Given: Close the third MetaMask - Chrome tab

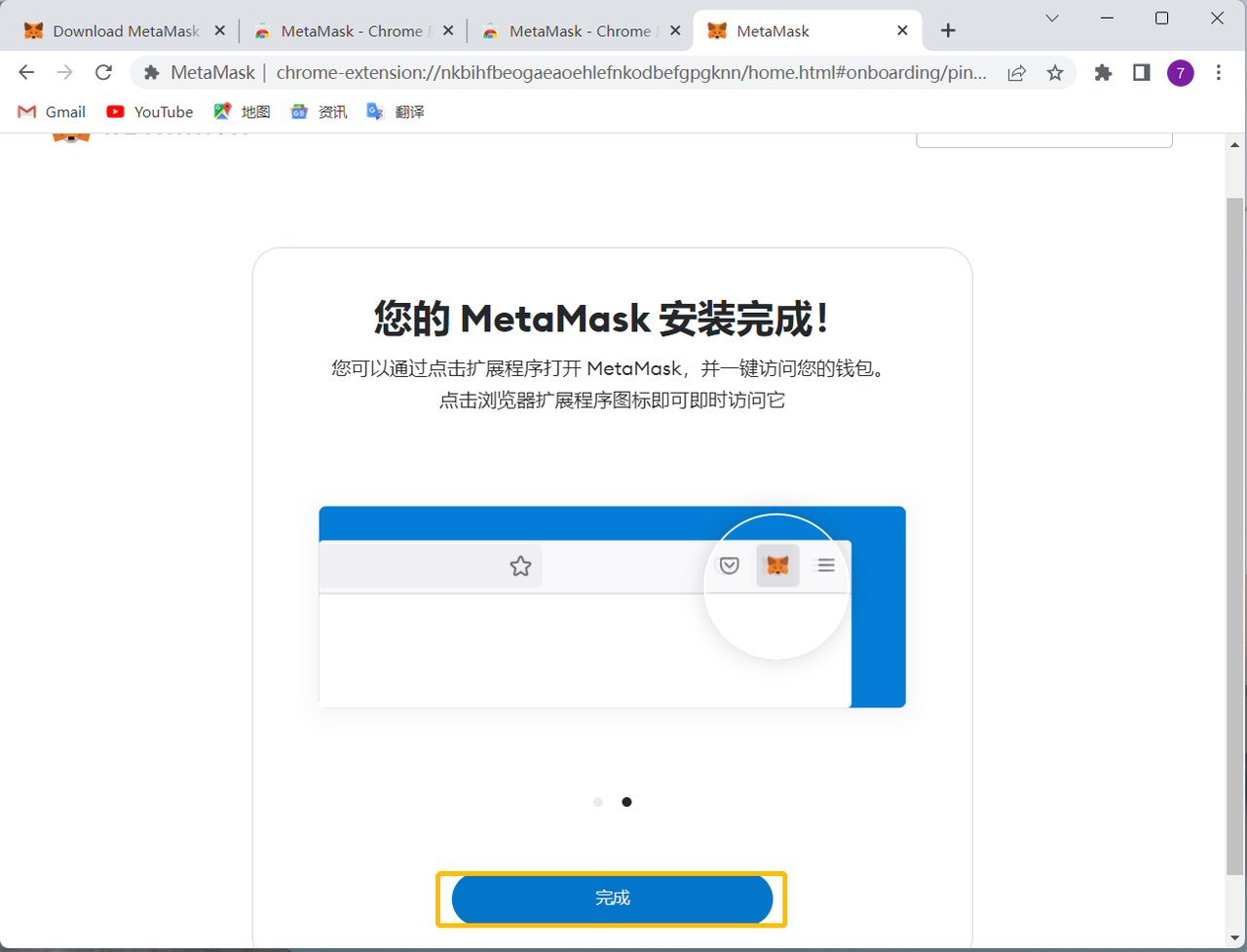Looking at the screenshot, I should 676,31.
